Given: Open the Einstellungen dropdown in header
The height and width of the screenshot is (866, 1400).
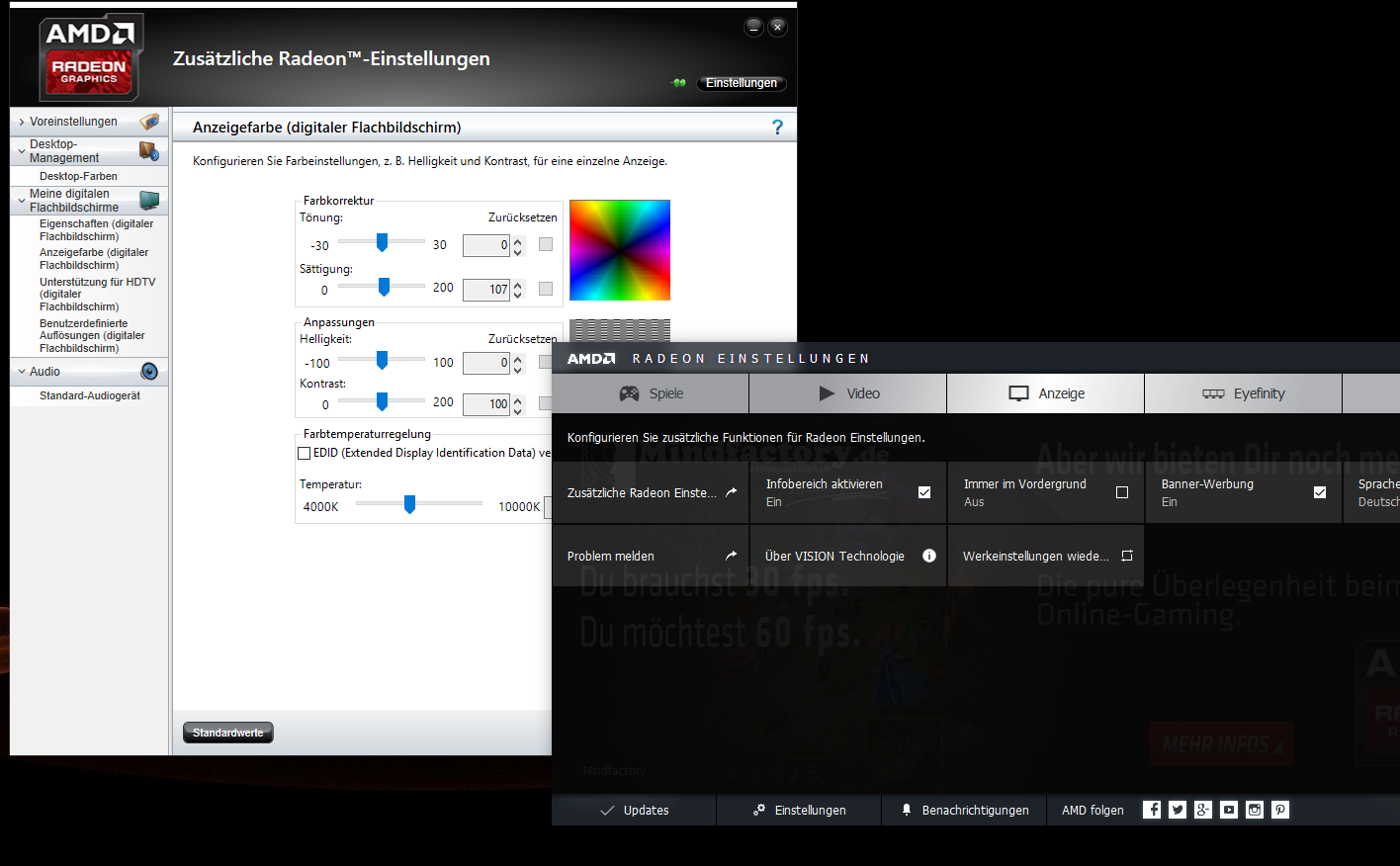Looking at the screenshot, I should (x=742, y=83).
